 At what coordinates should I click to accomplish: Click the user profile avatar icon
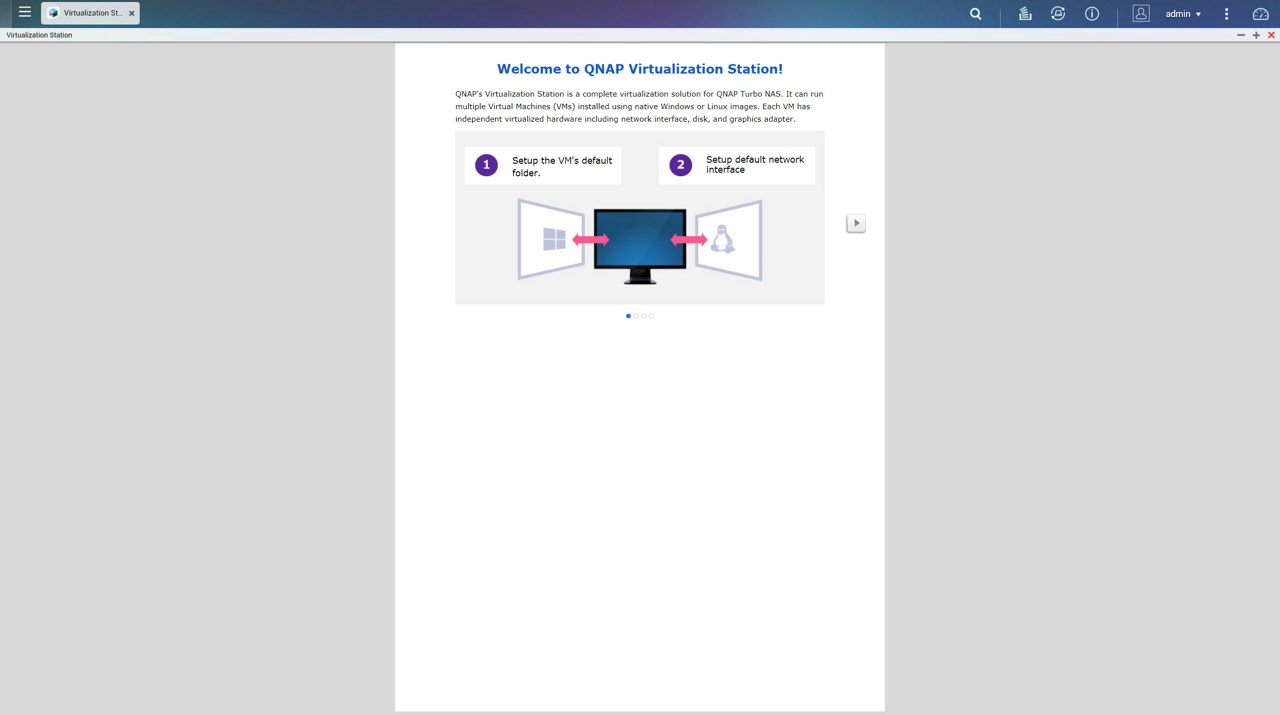1141,14
